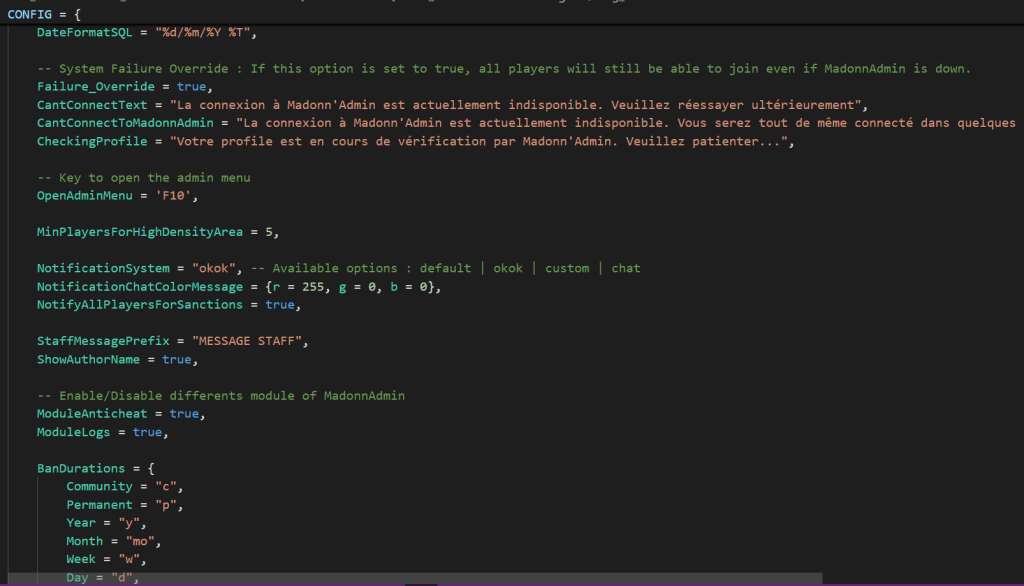Click the Failure_Override true value
This screenshot has height=586, width=1024.
pos(176,87)
